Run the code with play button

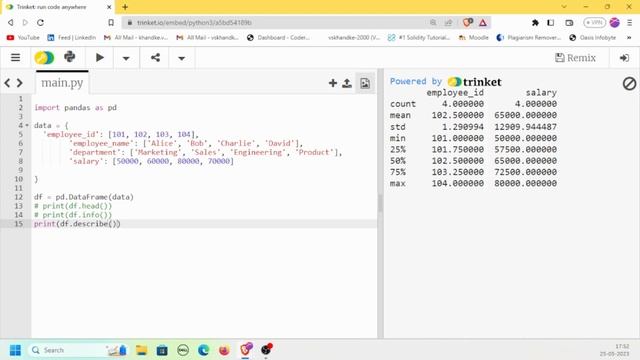point(100,58)
